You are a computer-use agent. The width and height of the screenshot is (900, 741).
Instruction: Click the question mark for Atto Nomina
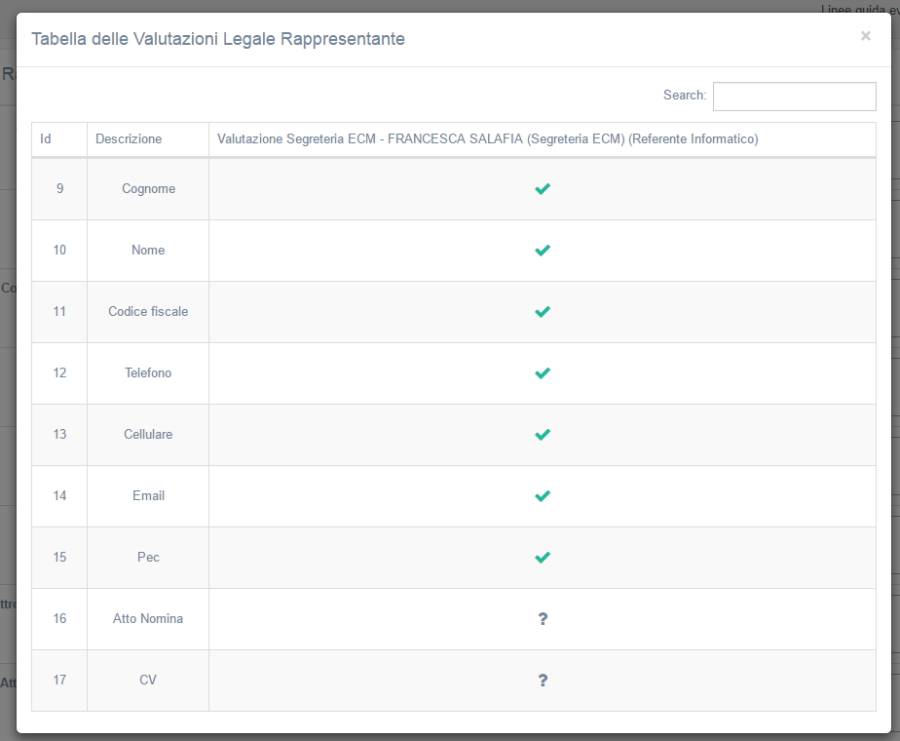(542, 619)
